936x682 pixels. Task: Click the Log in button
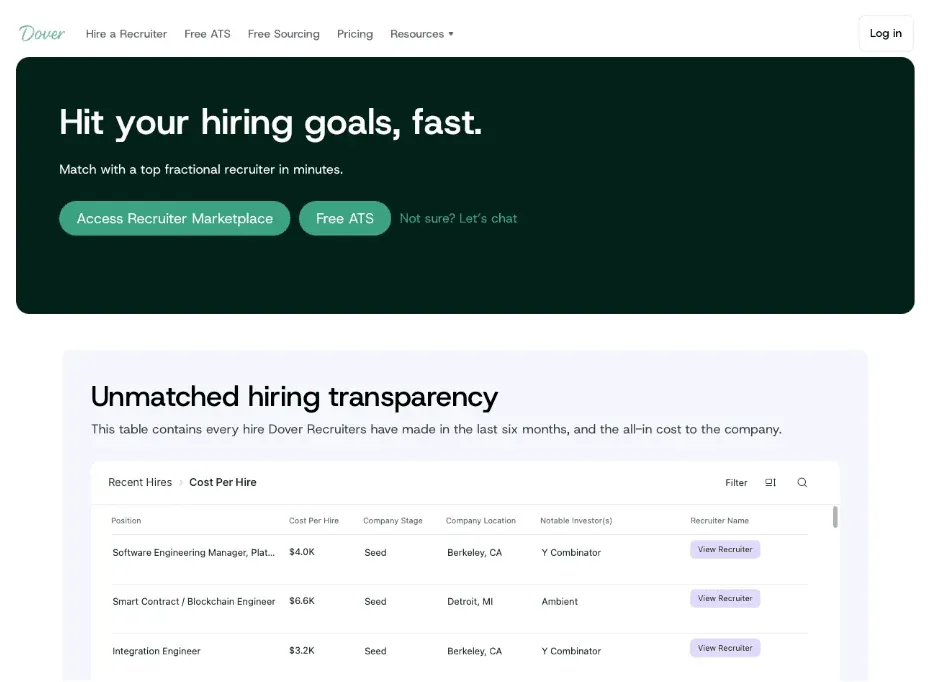[885, 33]
